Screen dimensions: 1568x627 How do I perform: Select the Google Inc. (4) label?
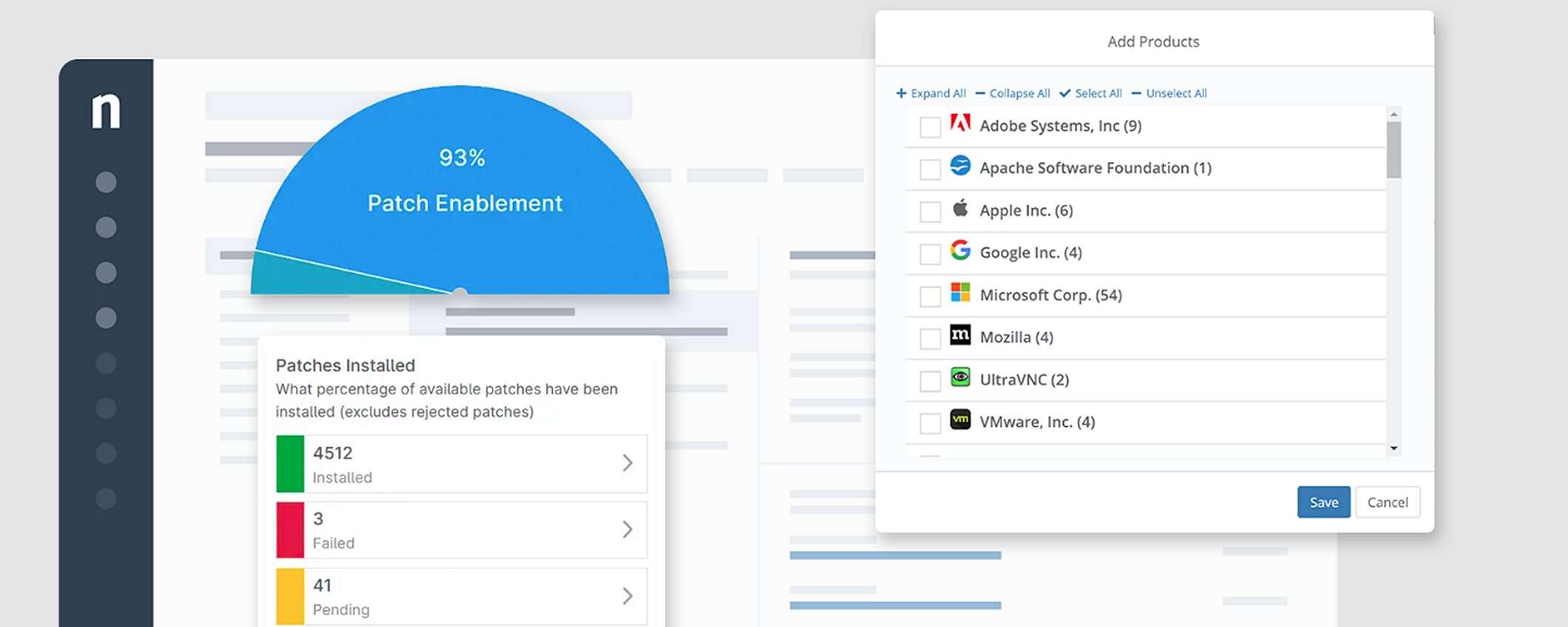point(1030,253)
